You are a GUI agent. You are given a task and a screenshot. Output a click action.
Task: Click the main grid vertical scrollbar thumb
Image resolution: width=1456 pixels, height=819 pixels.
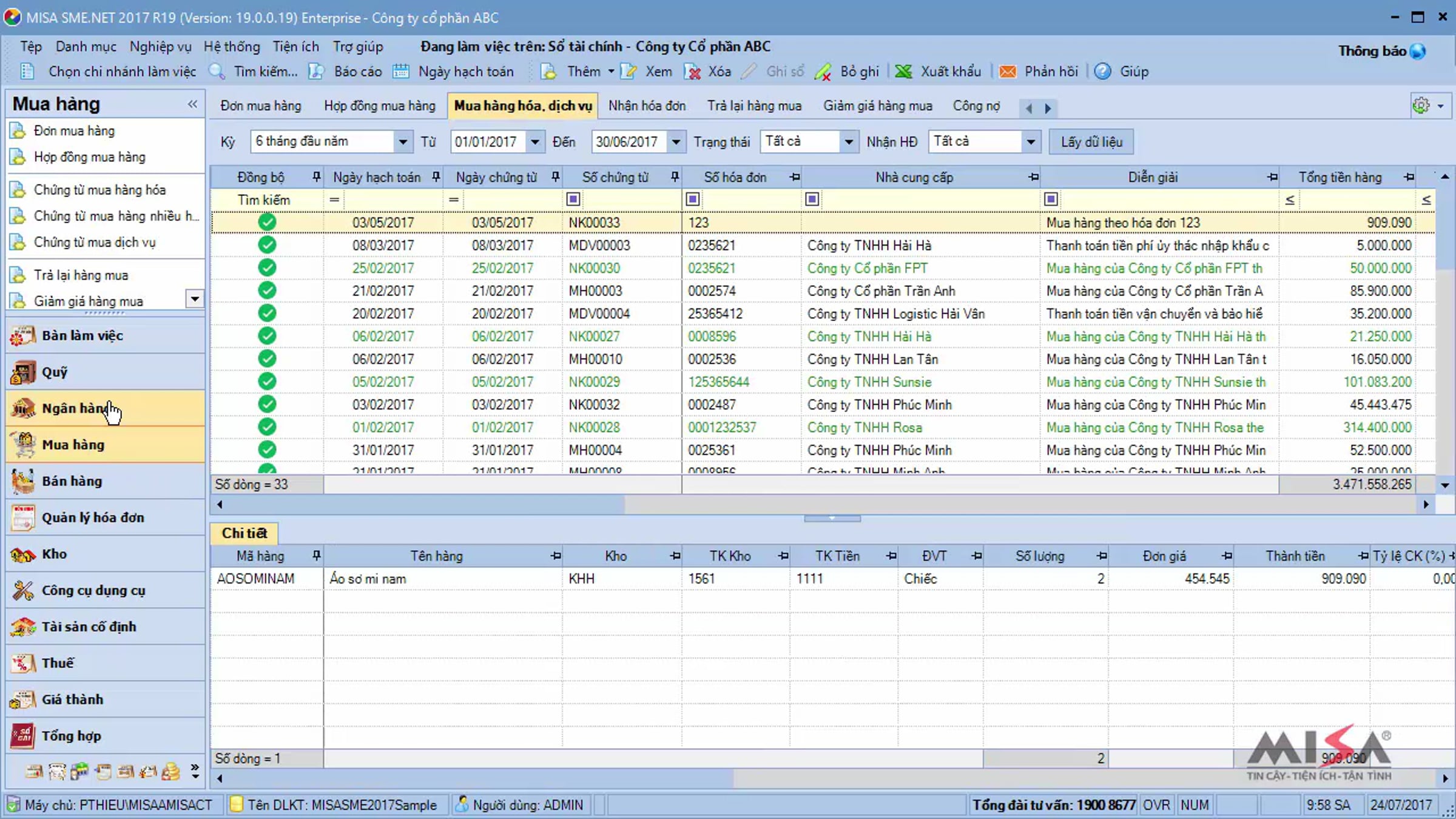point(1445,227)
